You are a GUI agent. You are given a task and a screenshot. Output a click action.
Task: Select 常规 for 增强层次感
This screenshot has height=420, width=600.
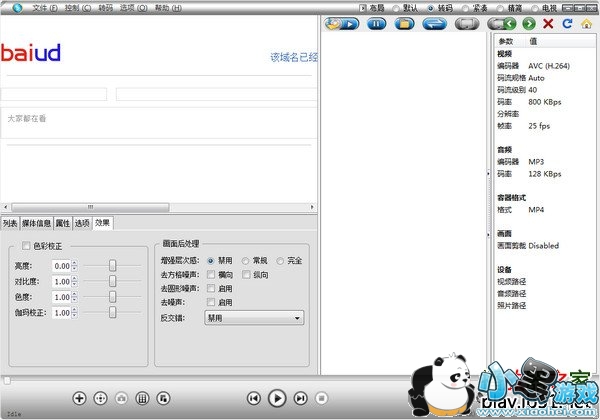coord(245,261)
